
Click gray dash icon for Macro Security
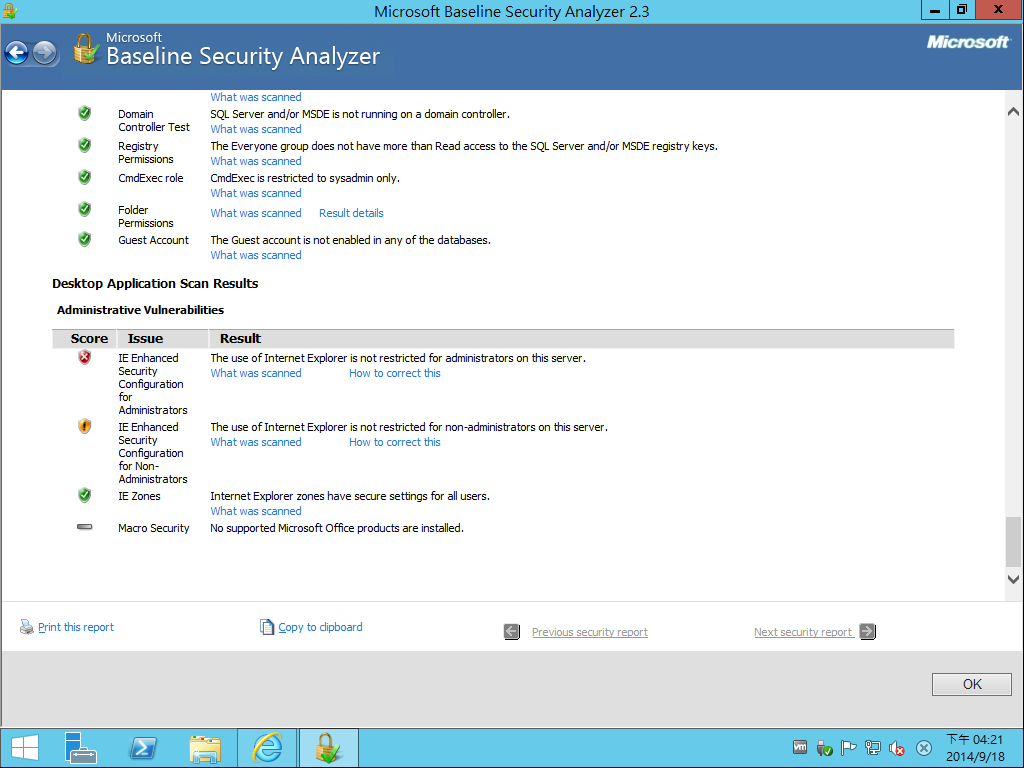84,526
